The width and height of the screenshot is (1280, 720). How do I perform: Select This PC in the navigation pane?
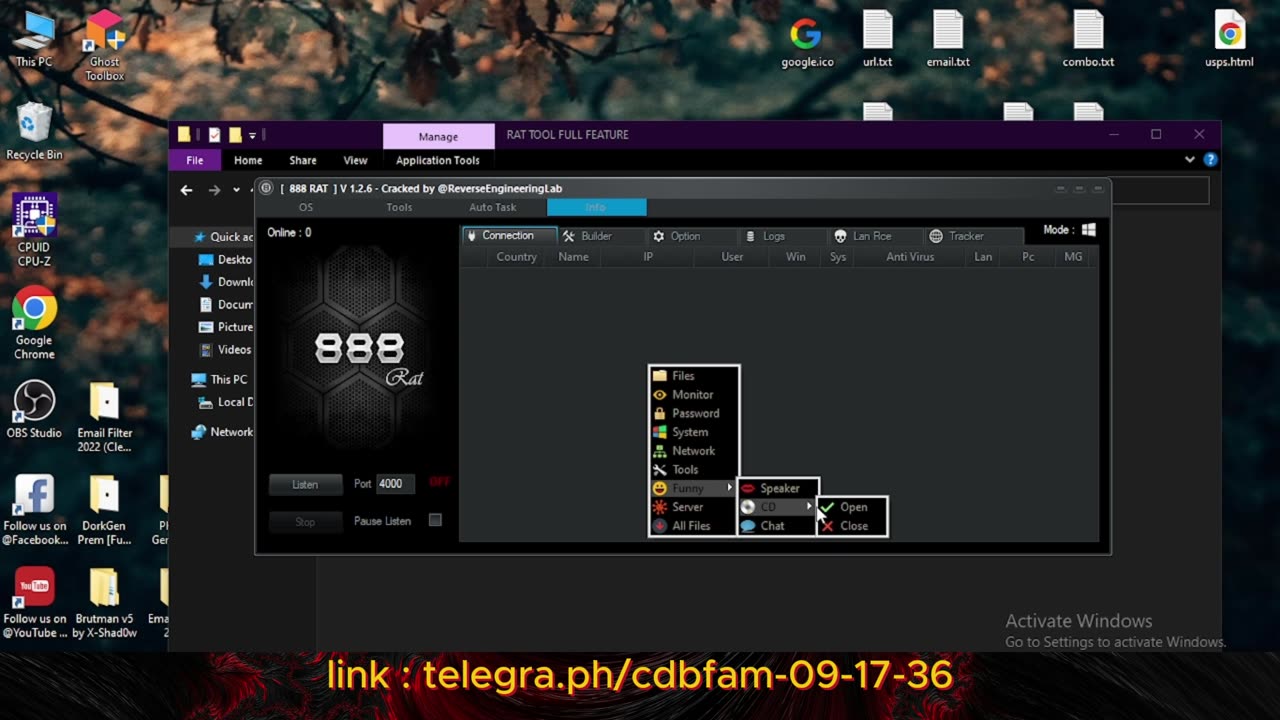pyautogui.click(x=221, y=380)
